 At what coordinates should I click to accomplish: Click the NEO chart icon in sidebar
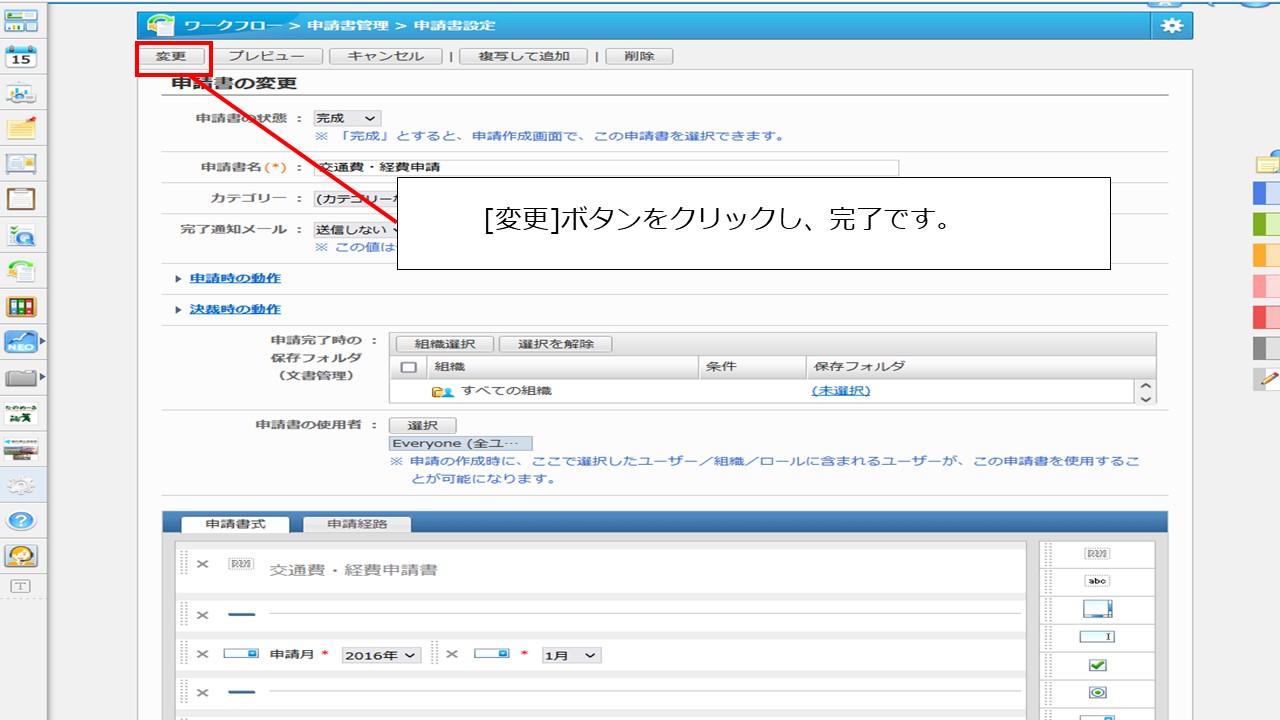point(21,342)
